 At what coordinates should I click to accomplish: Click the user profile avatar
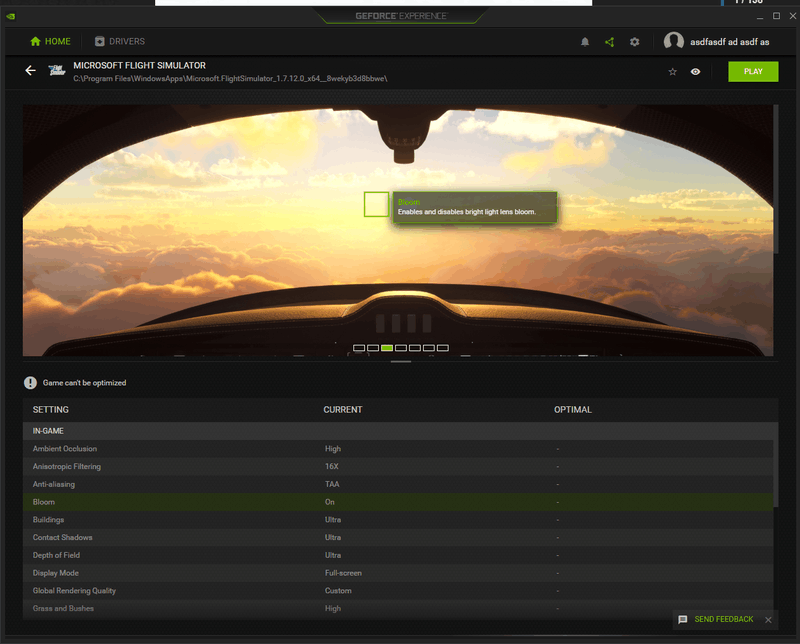[x=673, y=41]
